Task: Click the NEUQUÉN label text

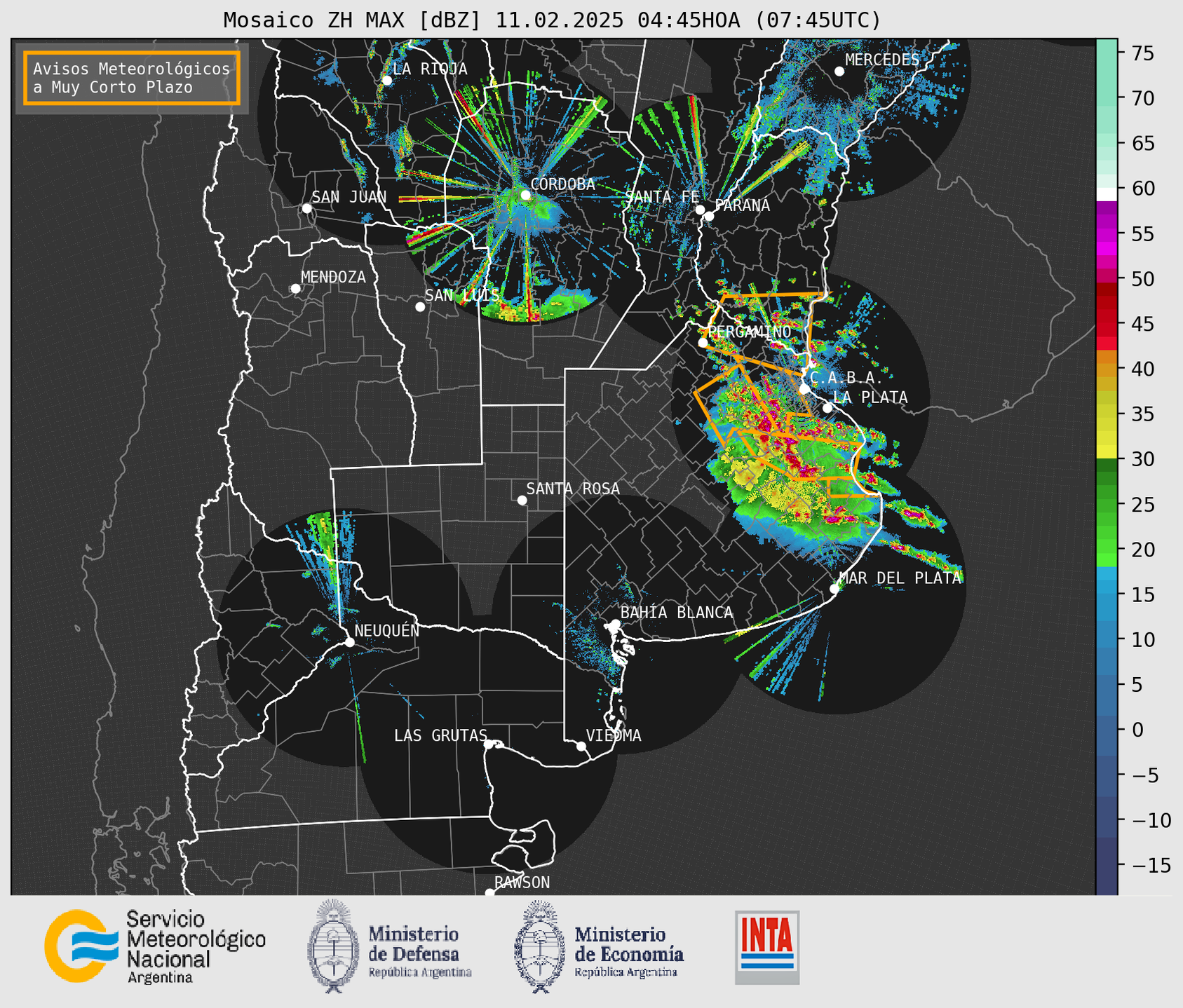Action: [x=386, y=631]
